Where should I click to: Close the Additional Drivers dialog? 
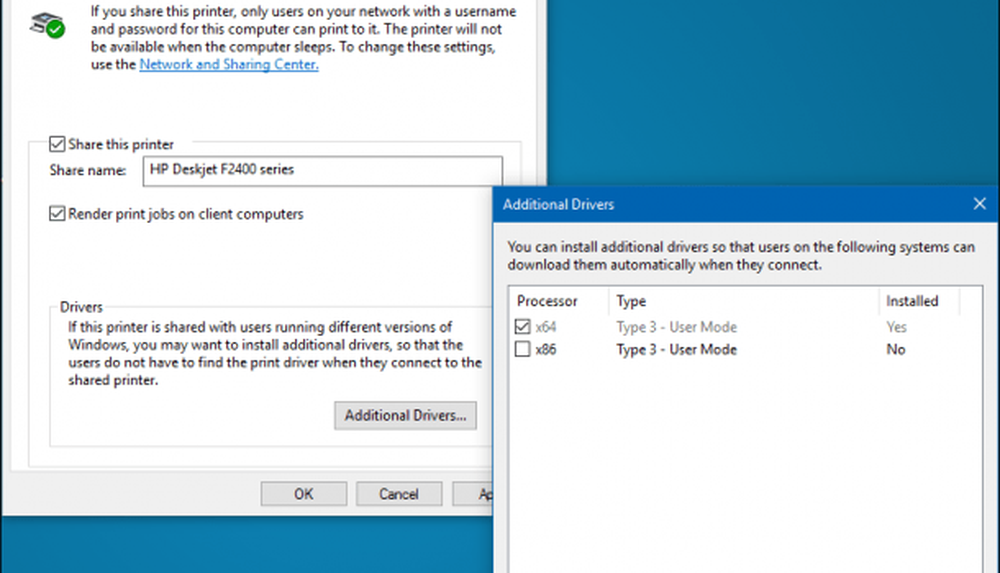pos(979,204)
